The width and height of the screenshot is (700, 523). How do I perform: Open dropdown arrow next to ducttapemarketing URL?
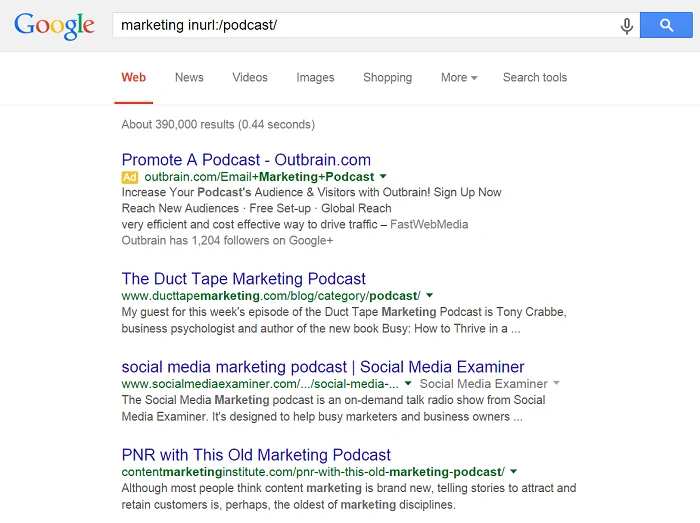429,295
